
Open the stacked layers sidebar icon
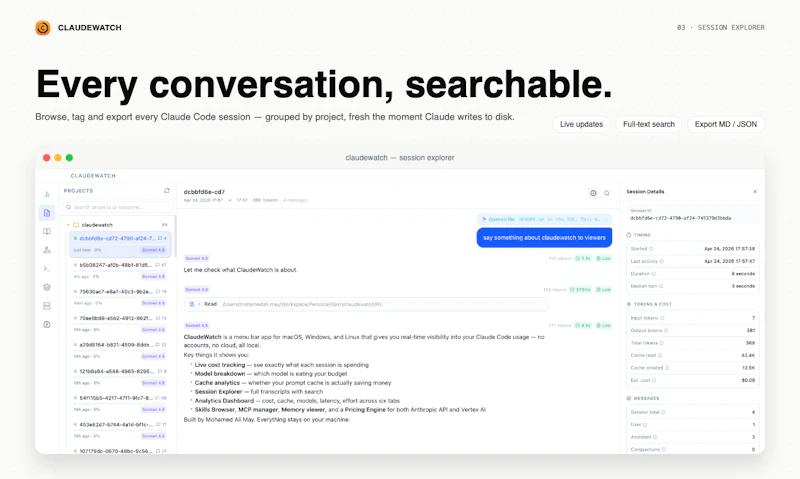[x=47, y=287]
